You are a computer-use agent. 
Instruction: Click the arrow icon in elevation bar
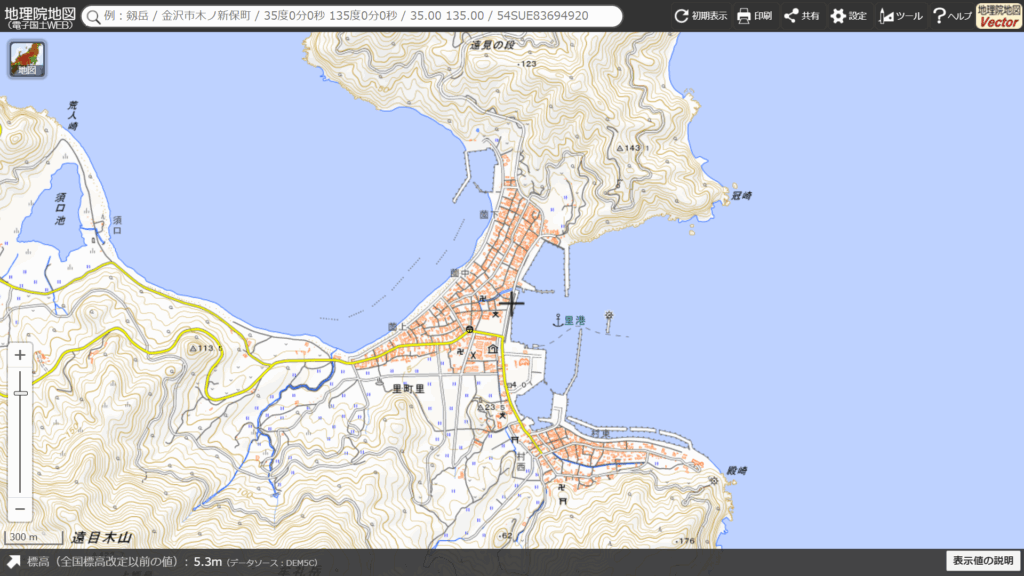[x=13, y=562]
